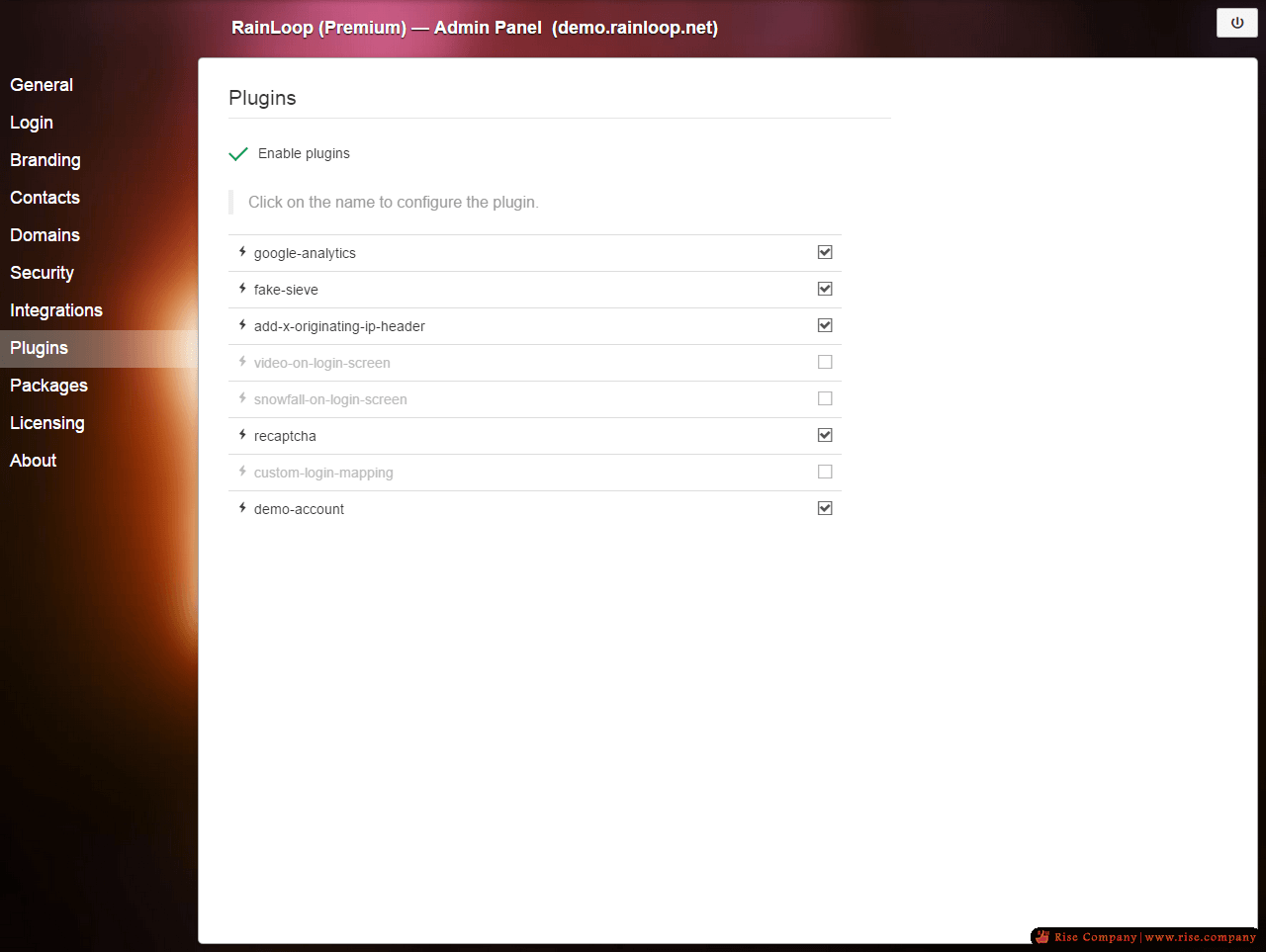1266x952 pixels.
Task: Enable the video-on-login-screen checkbox
Action: [x=825, y=362]
